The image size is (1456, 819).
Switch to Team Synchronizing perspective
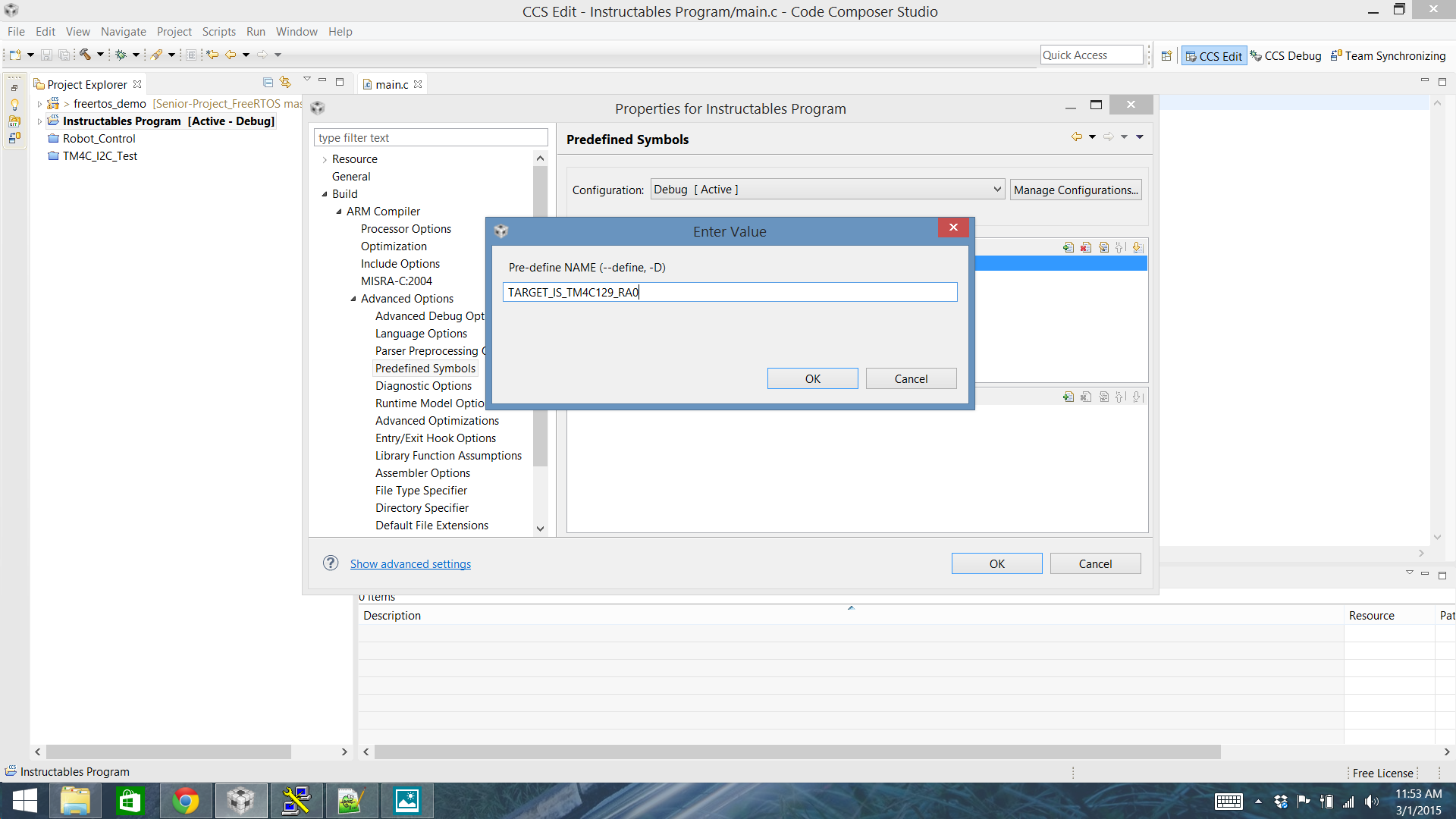click(x=1389, y=55)
